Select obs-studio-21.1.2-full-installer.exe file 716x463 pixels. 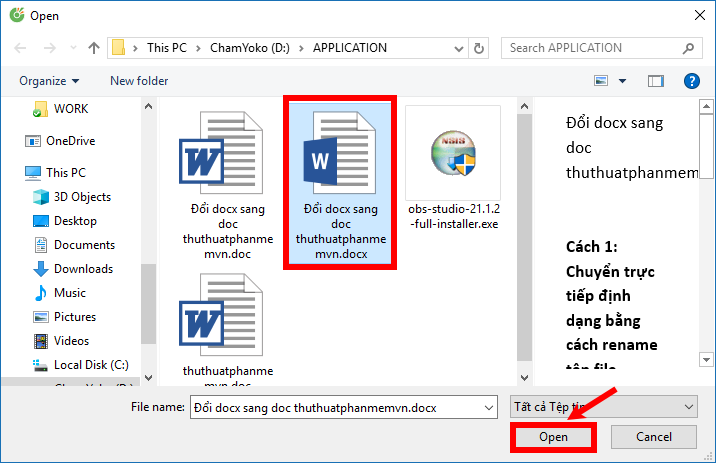[x=454, y=168]
